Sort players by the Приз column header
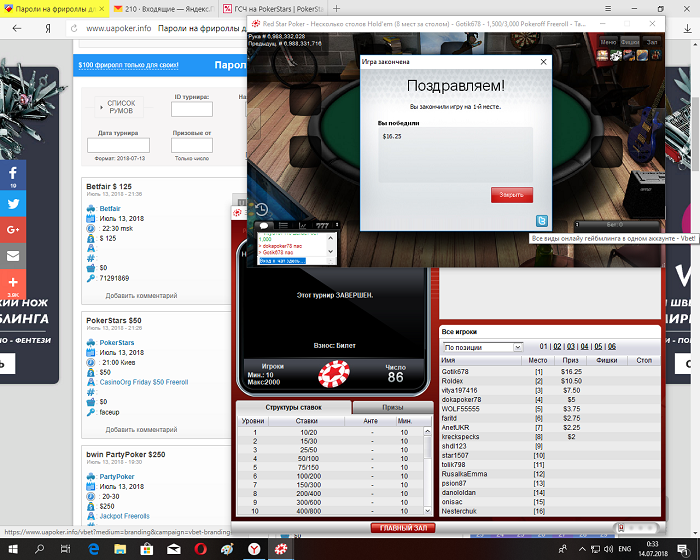Screen dimensions: 700x560 pyautogui.click(x=571, y=360)
